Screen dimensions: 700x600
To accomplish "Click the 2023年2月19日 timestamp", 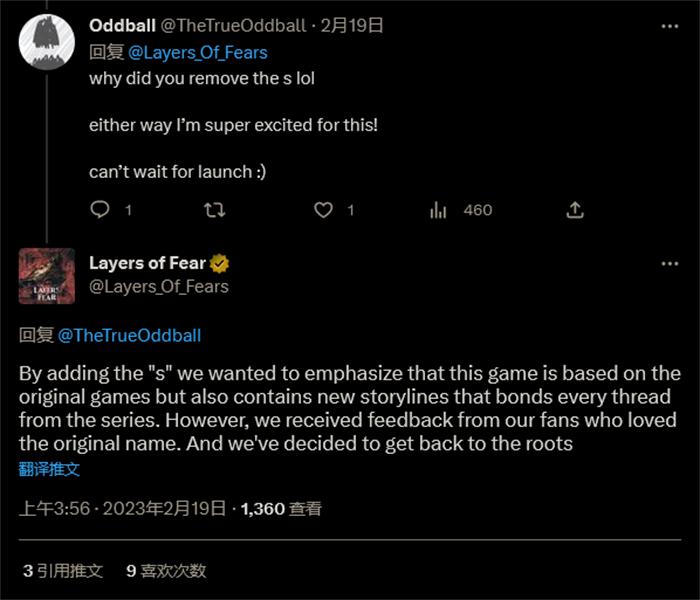I will click(x=164, y=508).
